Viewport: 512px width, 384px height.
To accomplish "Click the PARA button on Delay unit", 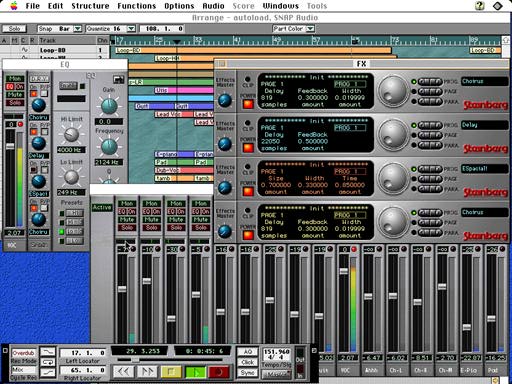I will point(430,145).
